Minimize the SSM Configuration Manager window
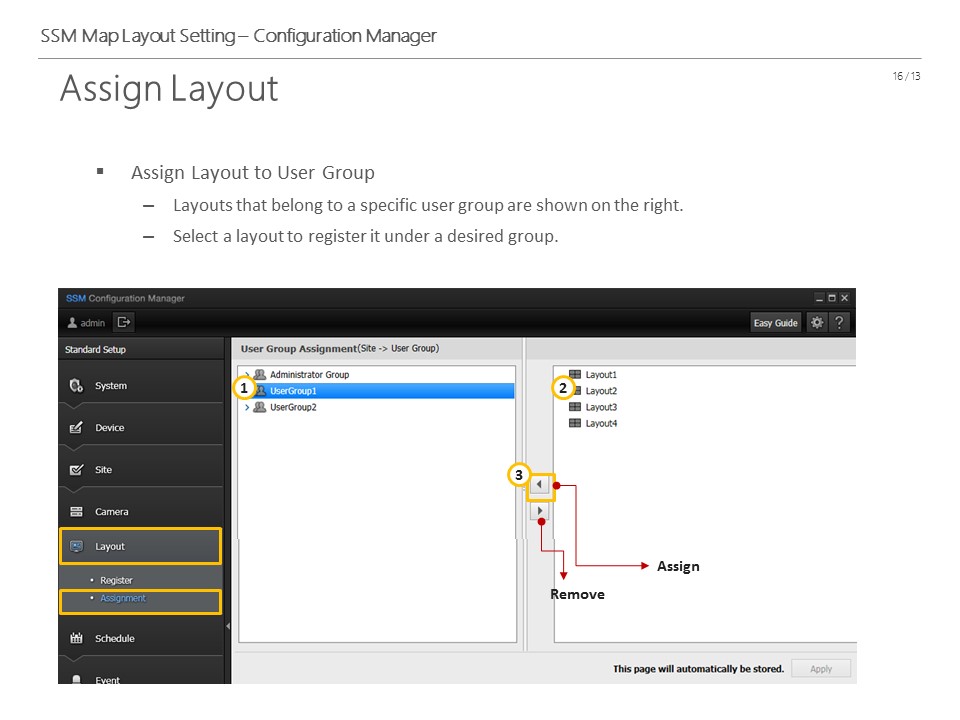Viewport: 960px width, 720px height. pyautogui.click(x=819, y=298)
